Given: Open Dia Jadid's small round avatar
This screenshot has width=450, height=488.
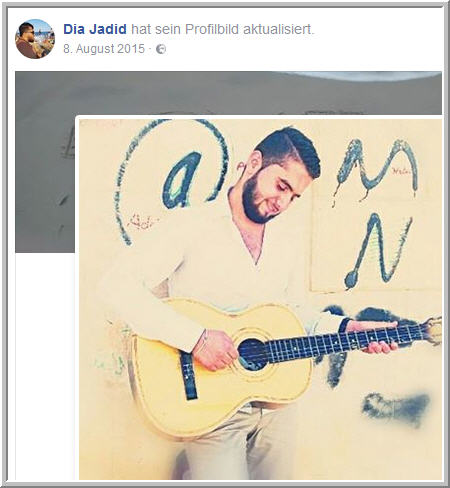Looking at the screenshot, I should click(x=35, y=39).
